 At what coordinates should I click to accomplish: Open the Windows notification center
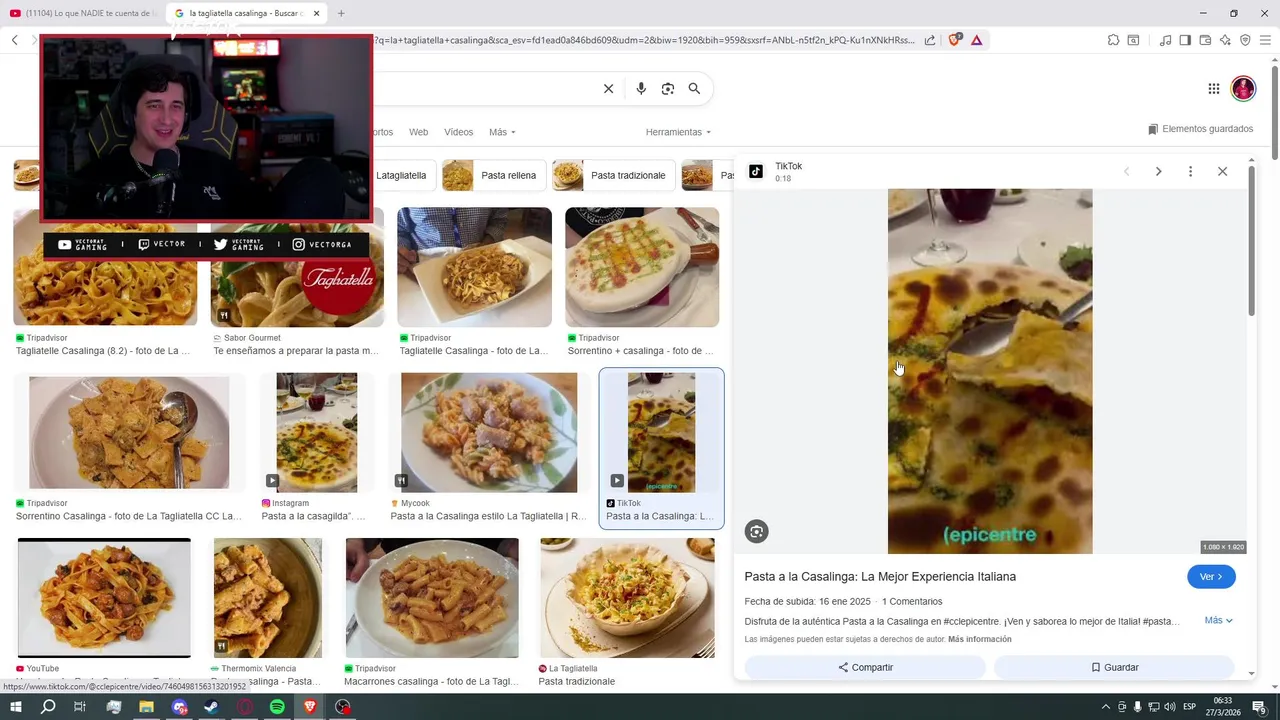point(1259,707)
